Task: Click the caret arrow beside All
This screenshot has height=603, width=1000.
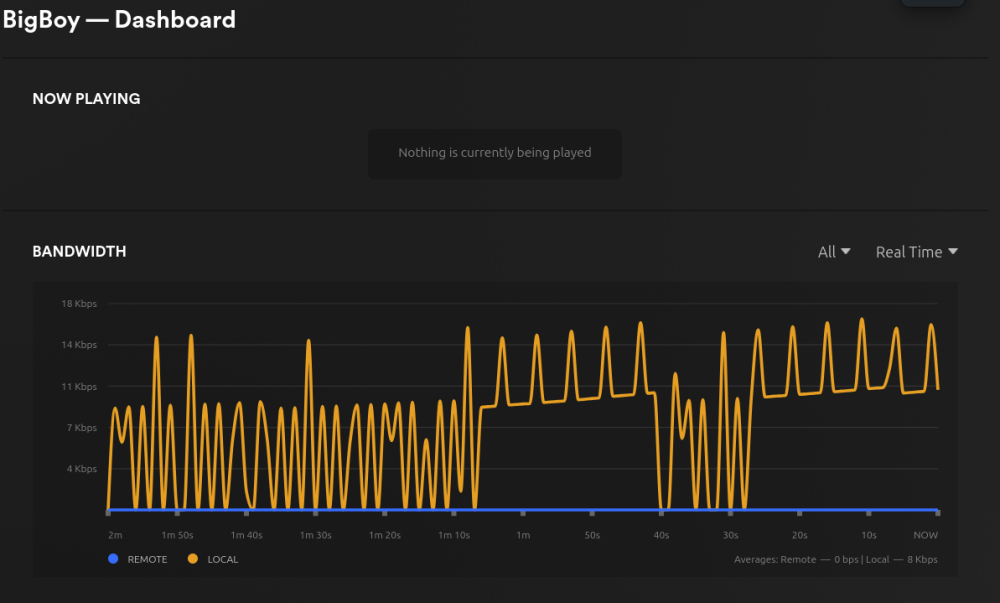Action: tap(846, 252)
